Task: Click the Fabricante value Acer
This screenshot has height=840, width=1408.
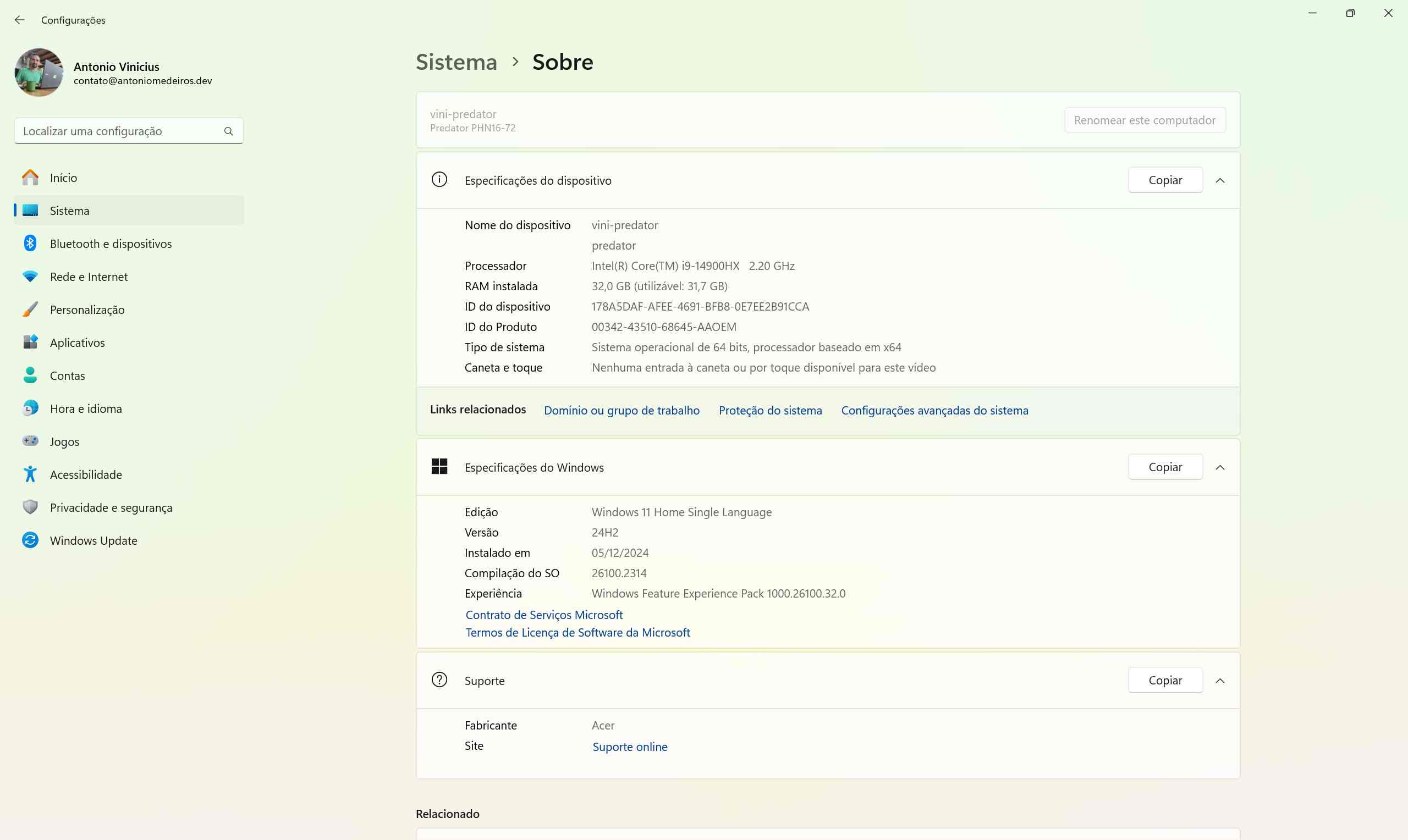Action: [603, 725]
